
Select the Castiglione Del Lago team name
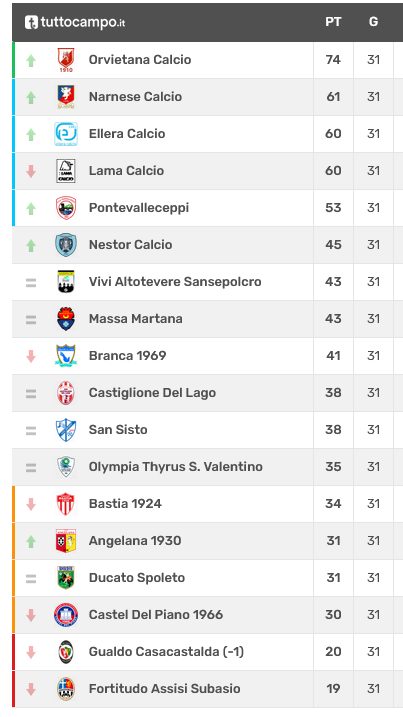[152, 393]
